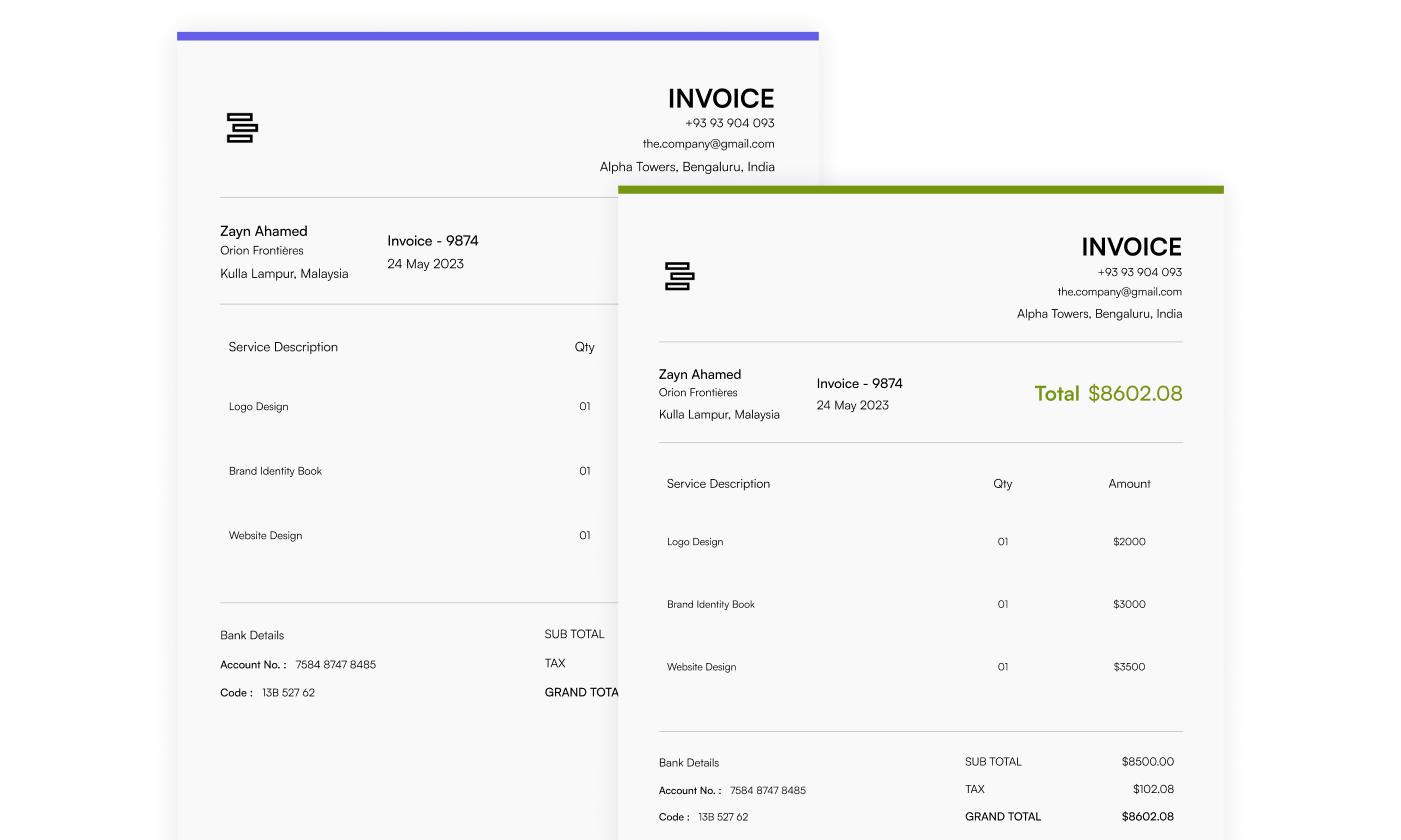Click the.company@gmail.com on the purple invoice
This screenshot has width=1401, height=840.
(709, 144)
